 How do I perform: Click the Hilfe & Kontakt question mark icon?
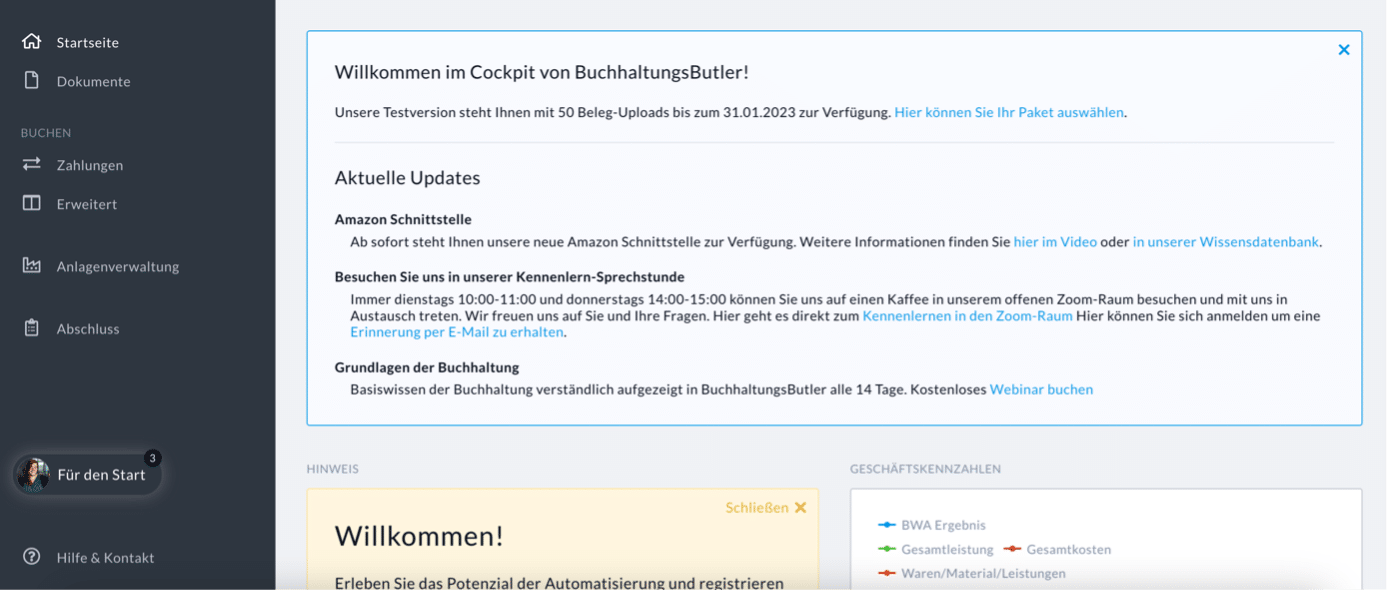tap(32, 557)
